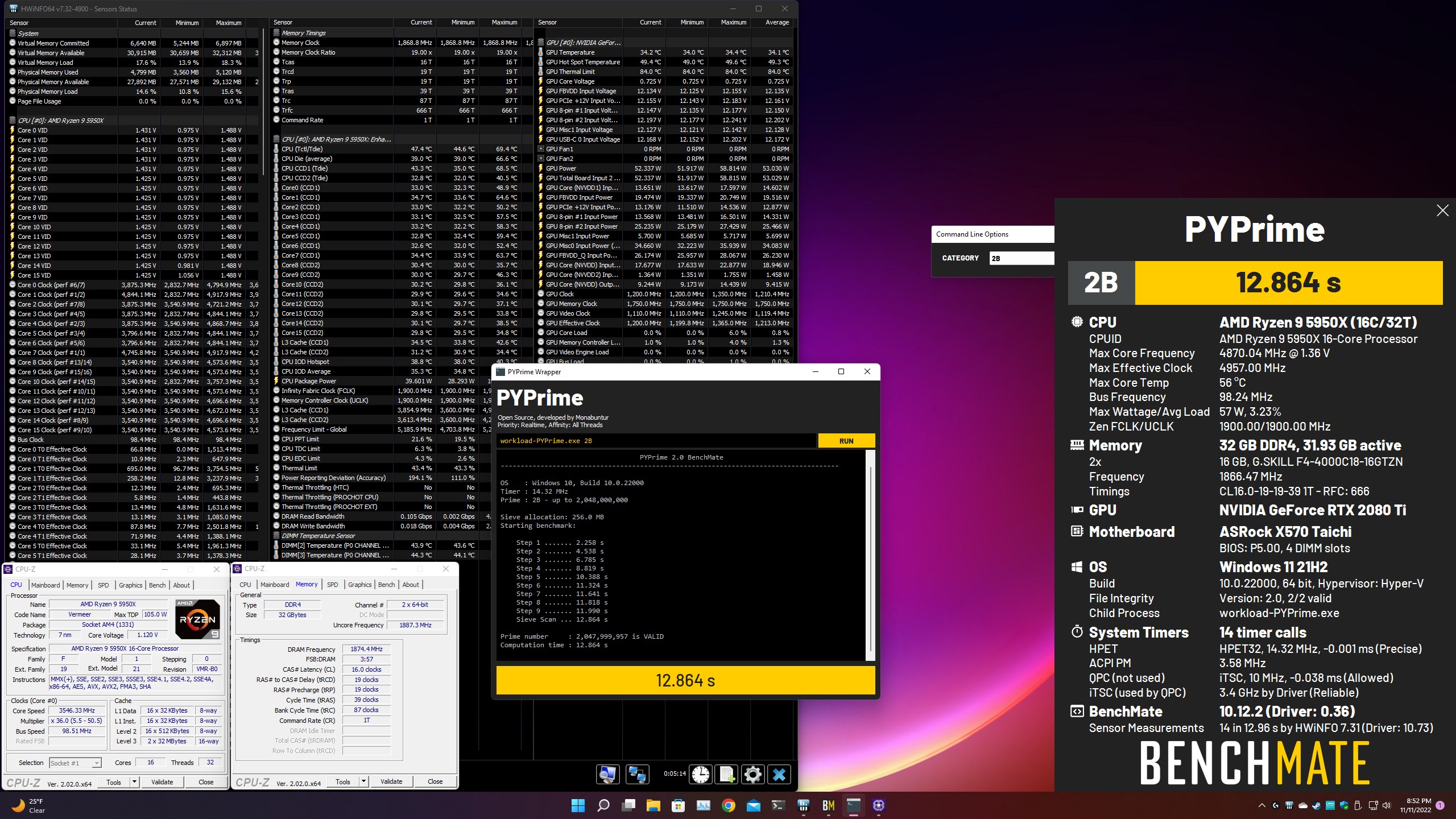Open Steam from system tray
The width and height of the screenshot is (1456, 819).
1316,805
